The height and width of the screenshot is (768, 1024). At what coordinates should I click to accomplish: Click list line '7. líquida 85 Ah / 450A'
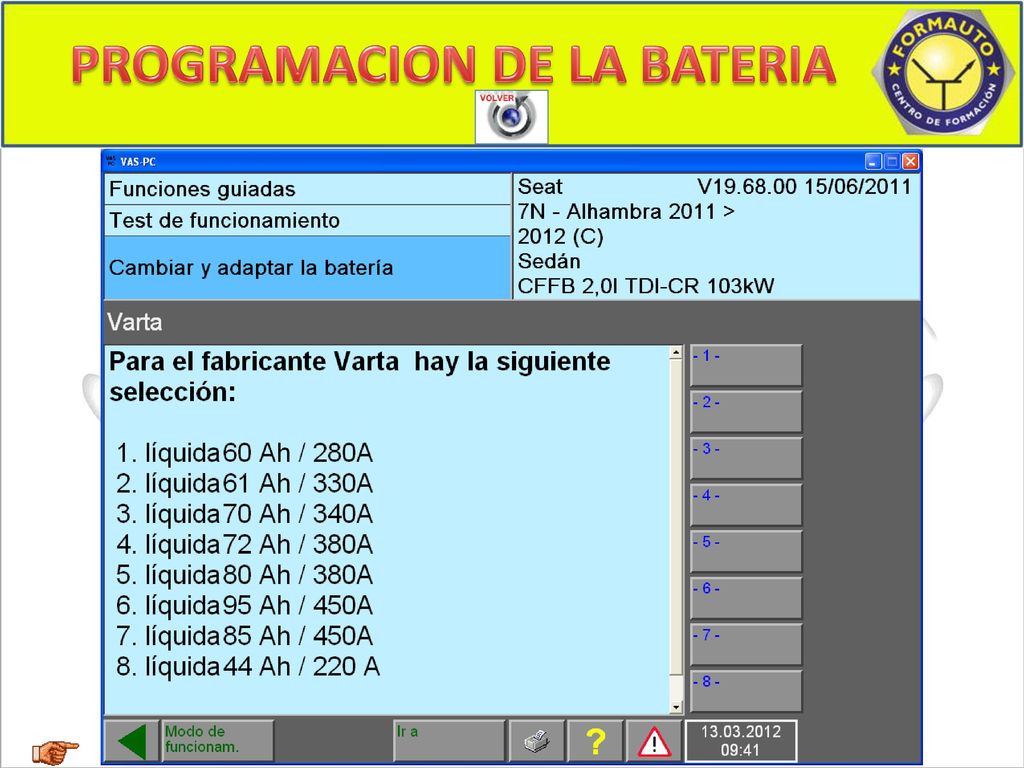coord(244,635)
